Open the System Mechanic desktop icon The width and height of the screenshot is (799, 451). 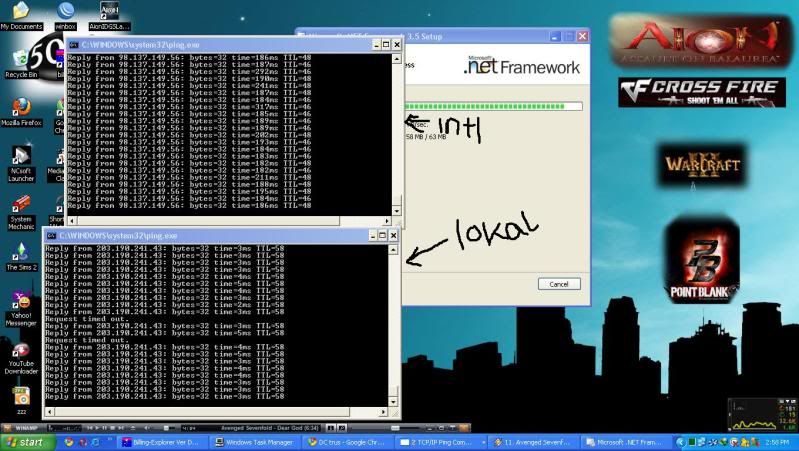[21, 212]
